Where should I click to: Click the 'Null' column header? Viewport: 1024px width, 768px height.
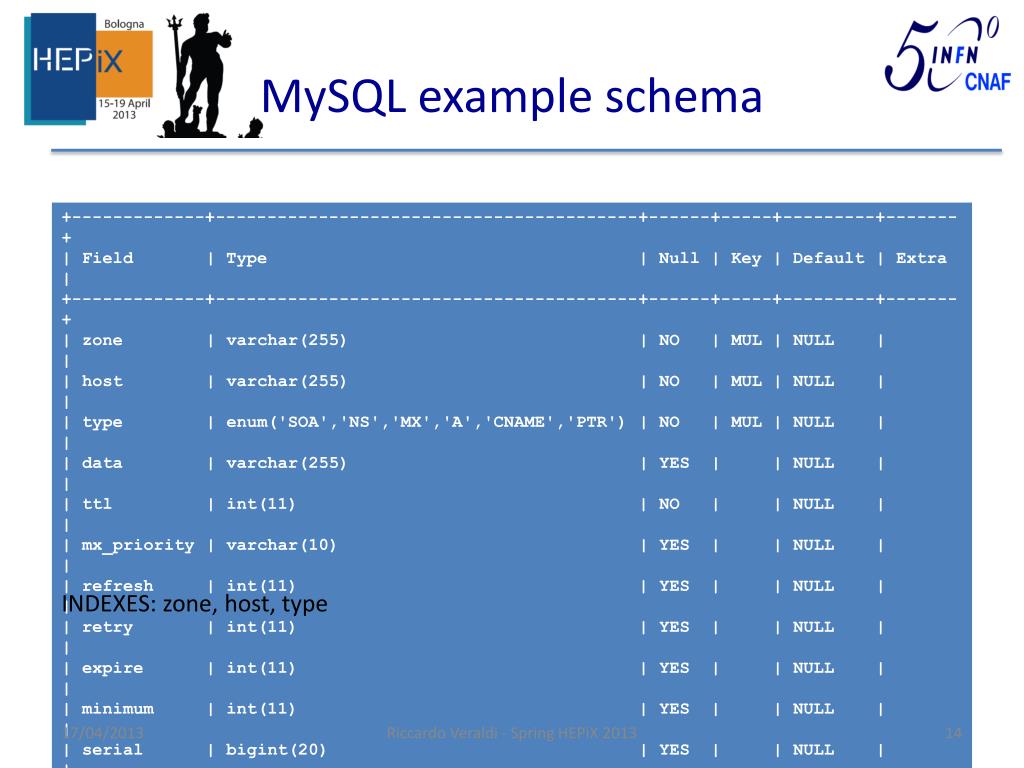[x=679, y=259]
